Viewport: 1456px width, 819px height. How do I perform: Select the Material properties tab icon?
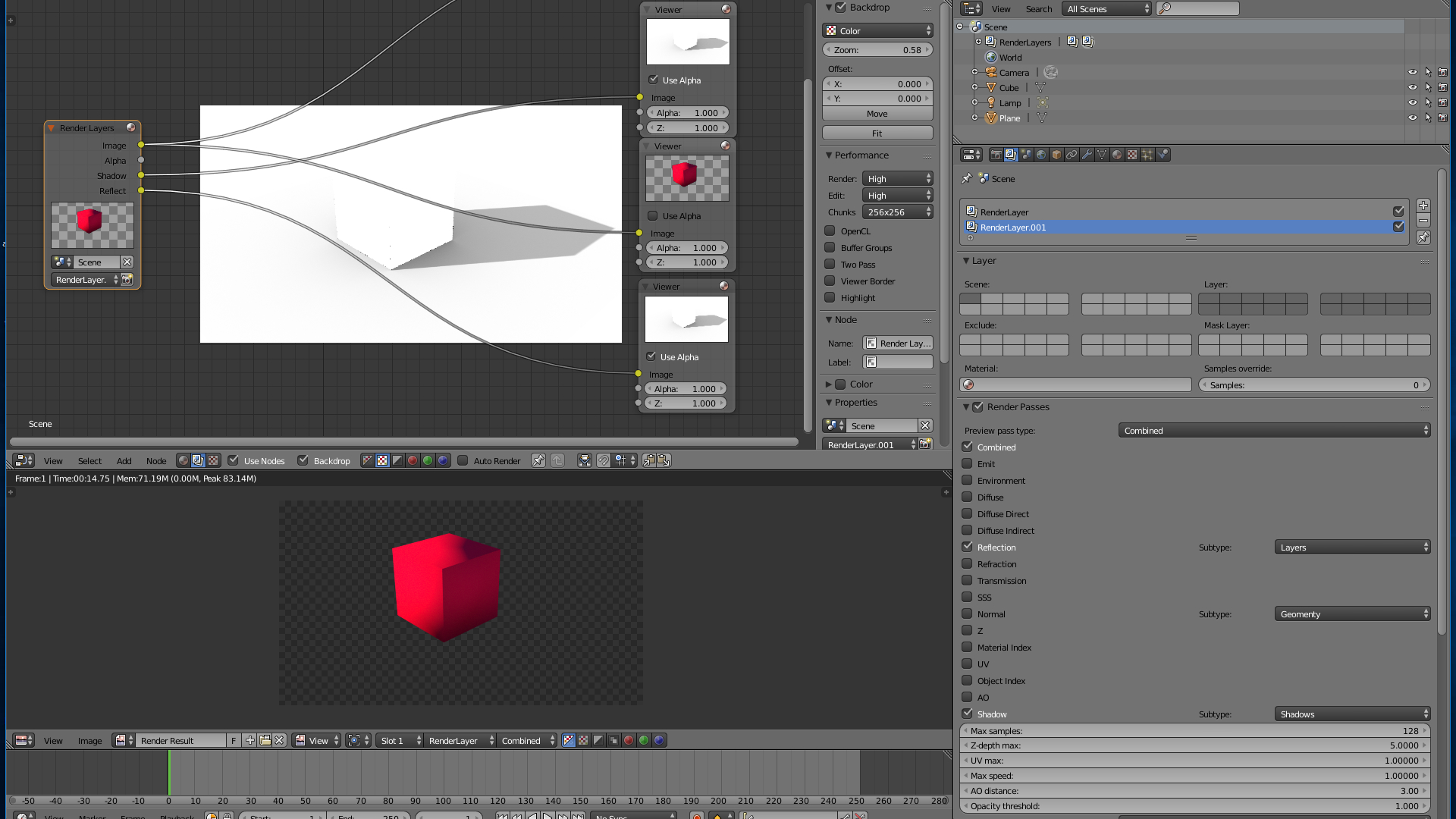tap(1117, 155)
